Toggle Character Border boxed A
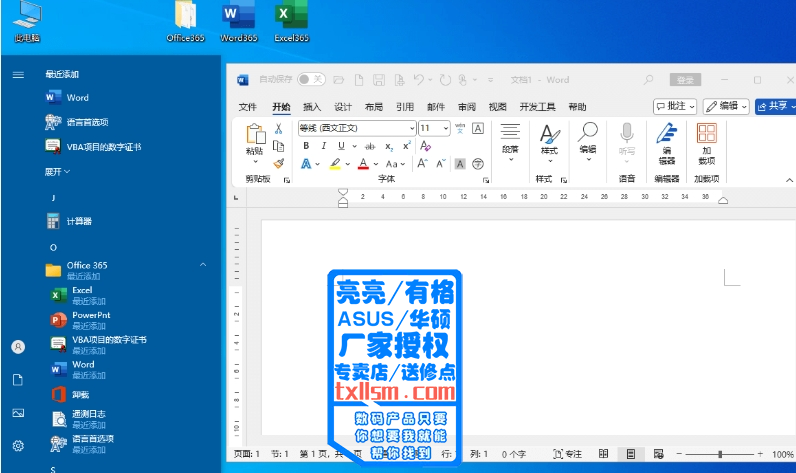 (478, 128)
